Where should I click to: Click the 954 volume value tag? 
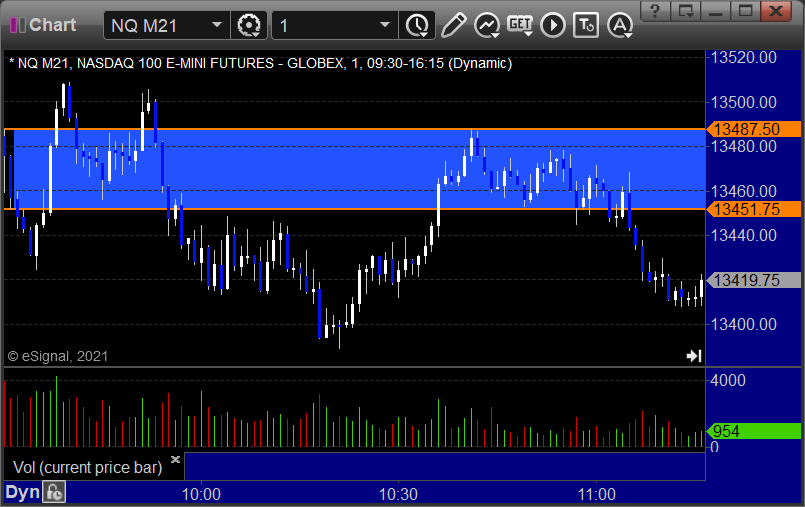tap(754, 431)
